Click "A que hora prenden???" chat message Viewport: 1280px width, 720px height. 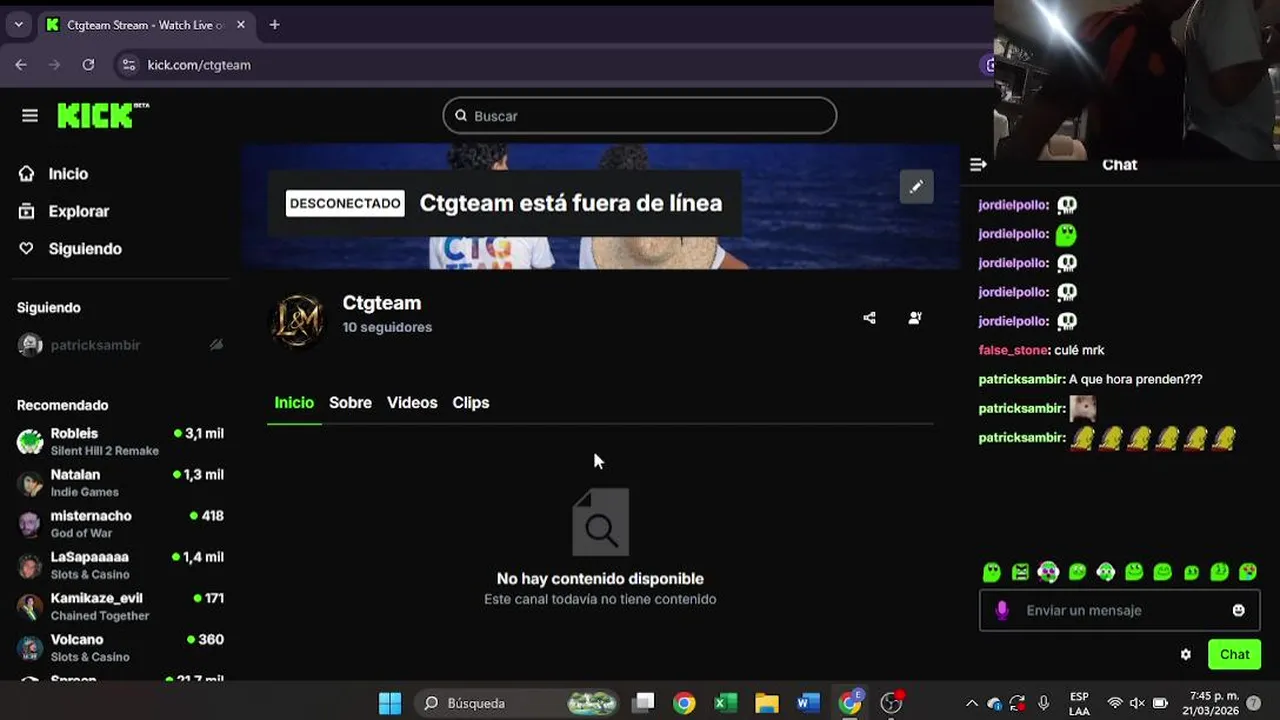click(x=1135, y=380)
